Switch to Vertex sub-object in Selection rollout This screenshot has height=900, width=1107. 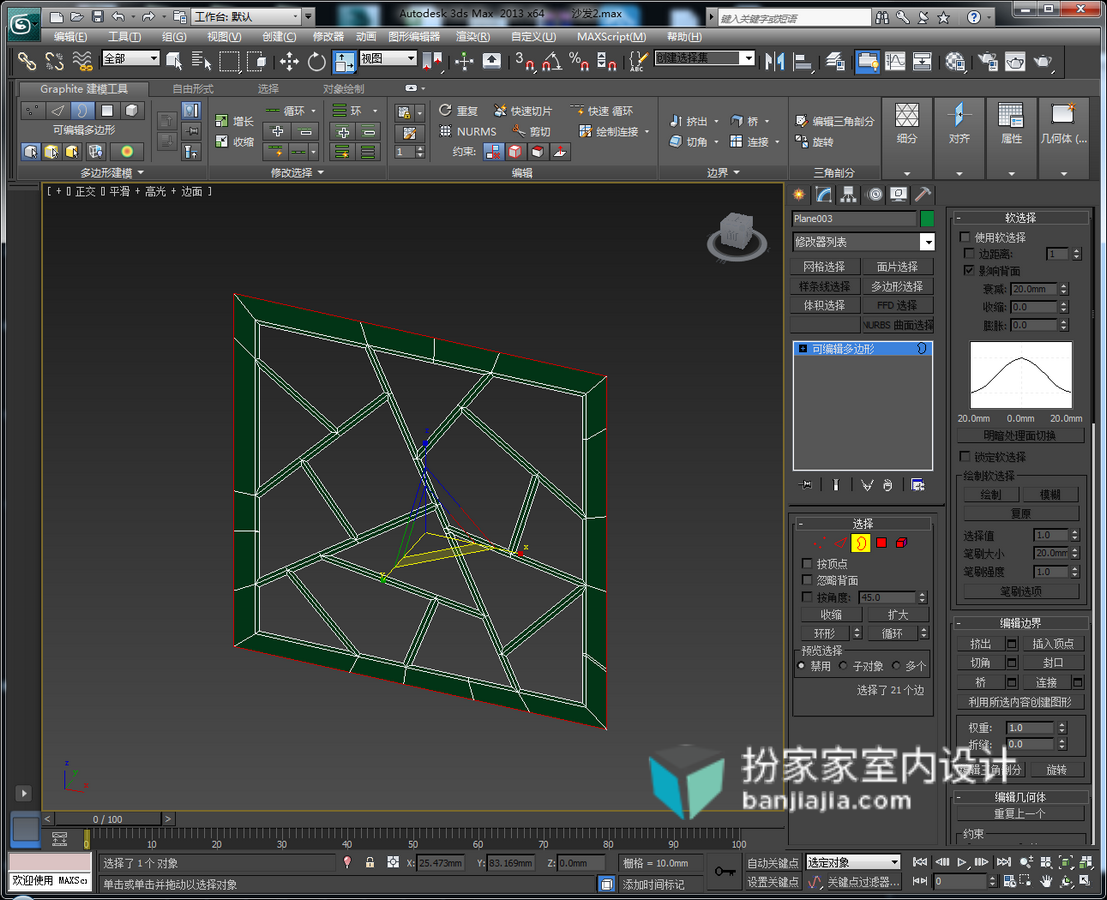[820, 543]
